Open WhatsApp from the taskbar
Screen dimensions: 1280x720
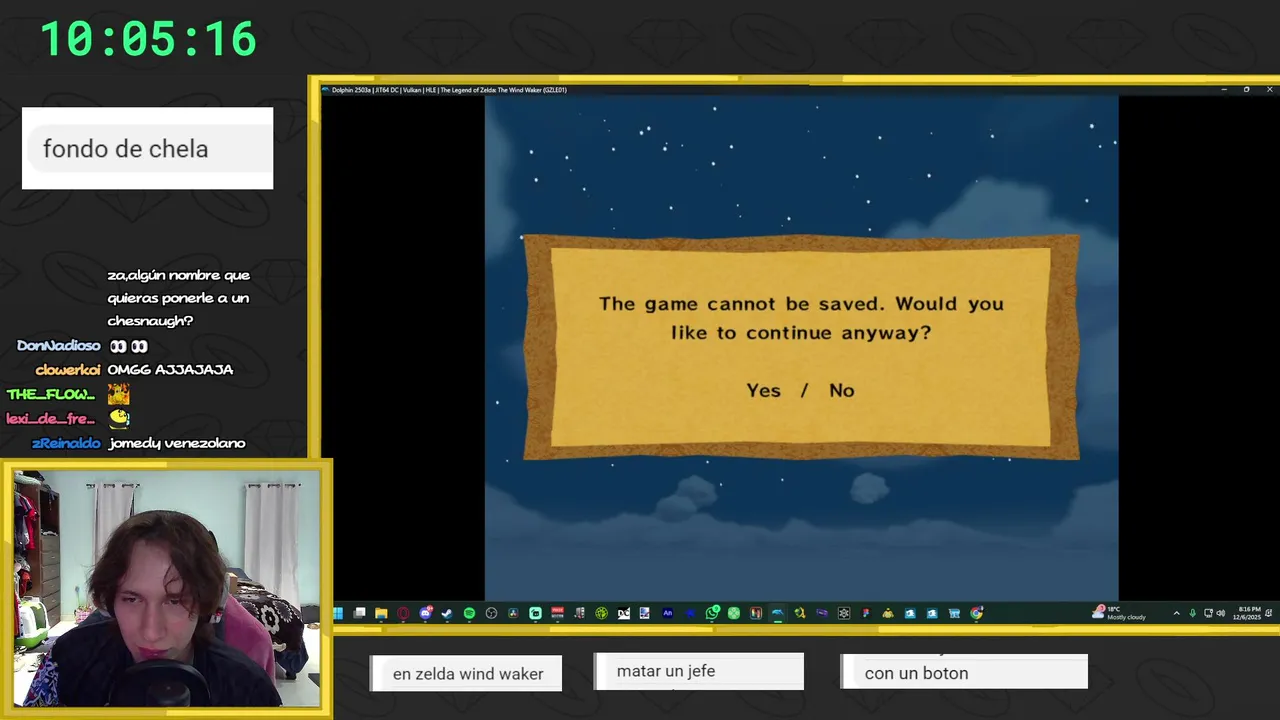[x=712, y=613]
